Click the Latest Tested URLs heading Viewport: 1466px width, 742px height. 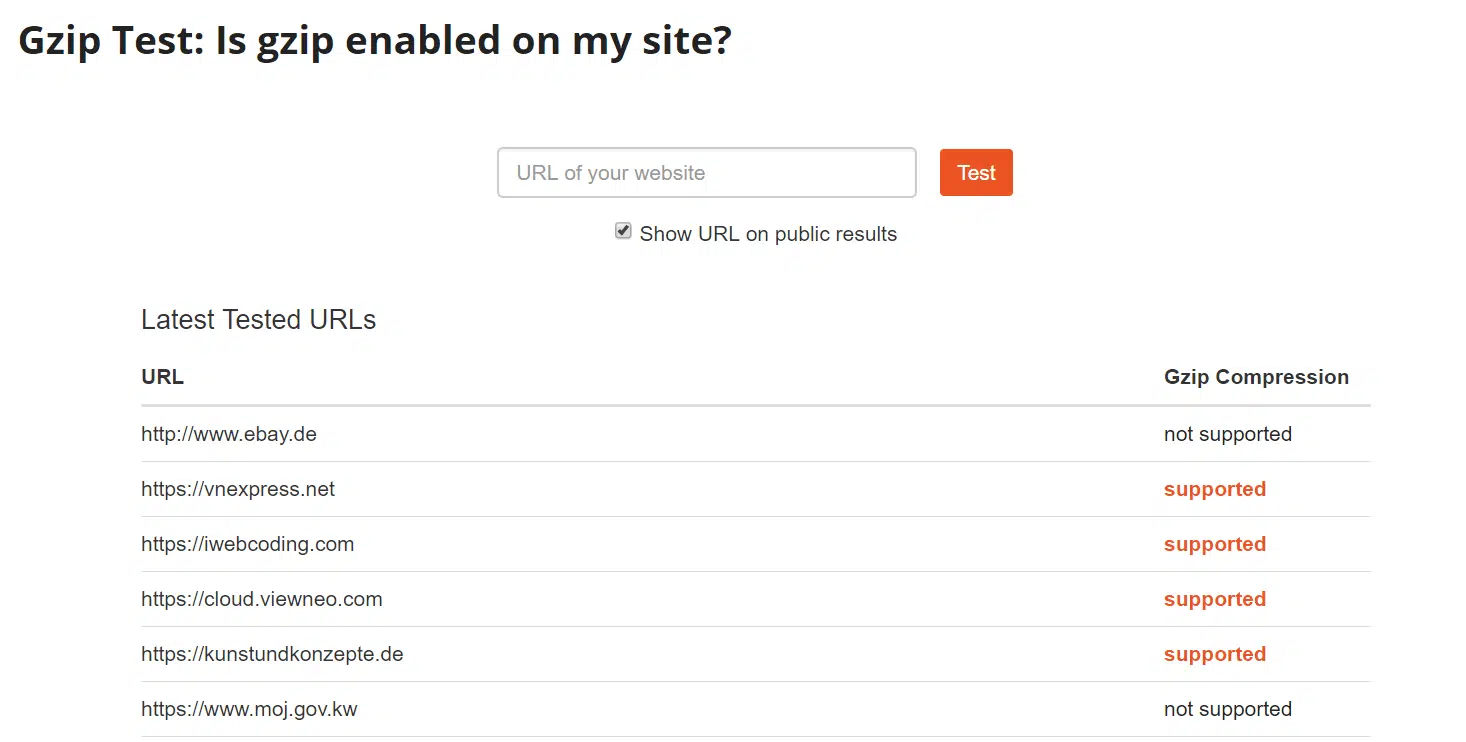pyautogui.click(x=258, y=320)
